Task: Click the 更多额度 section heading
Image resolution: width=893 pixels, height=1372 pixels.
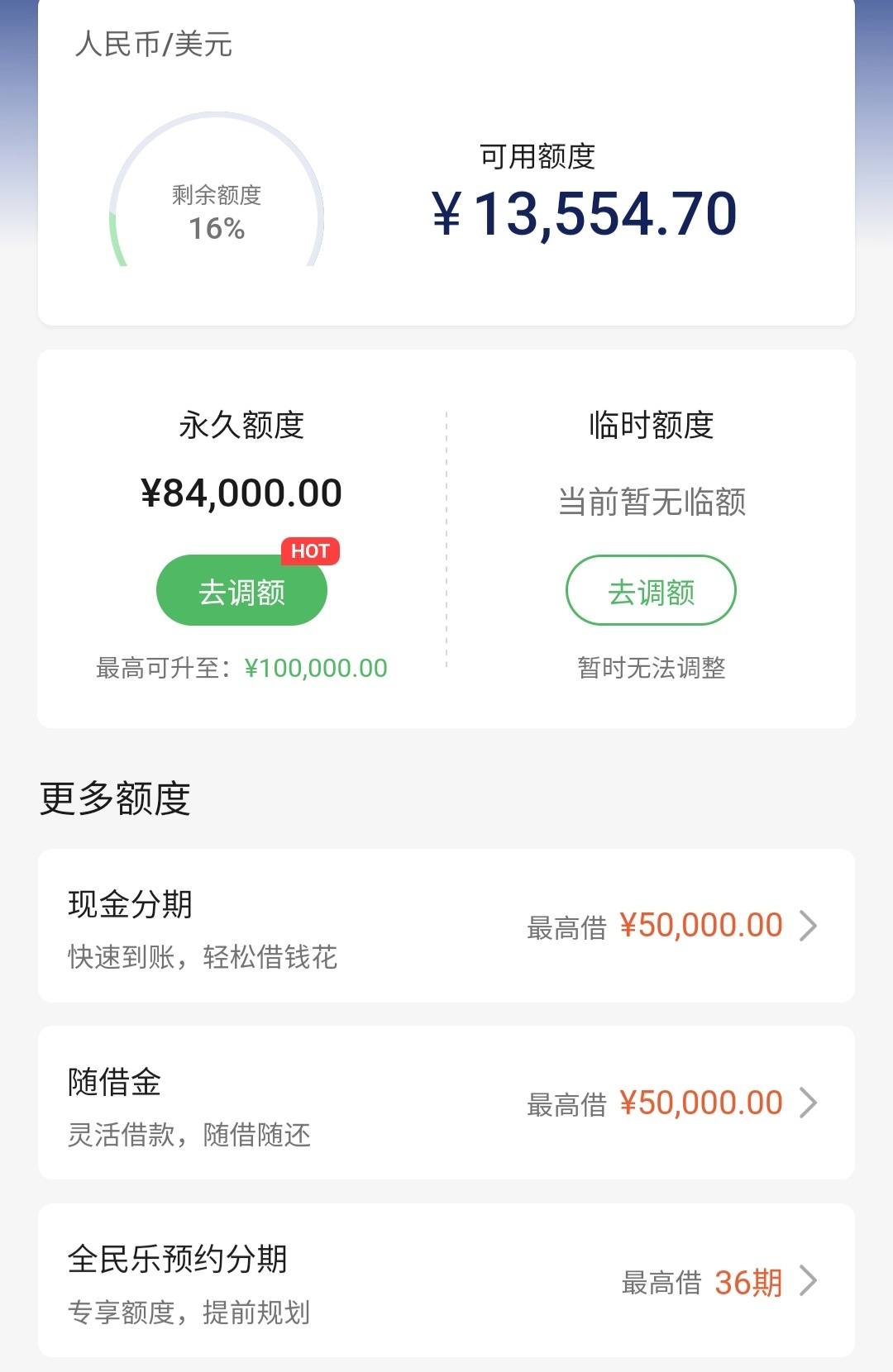Action: [115, 798]
